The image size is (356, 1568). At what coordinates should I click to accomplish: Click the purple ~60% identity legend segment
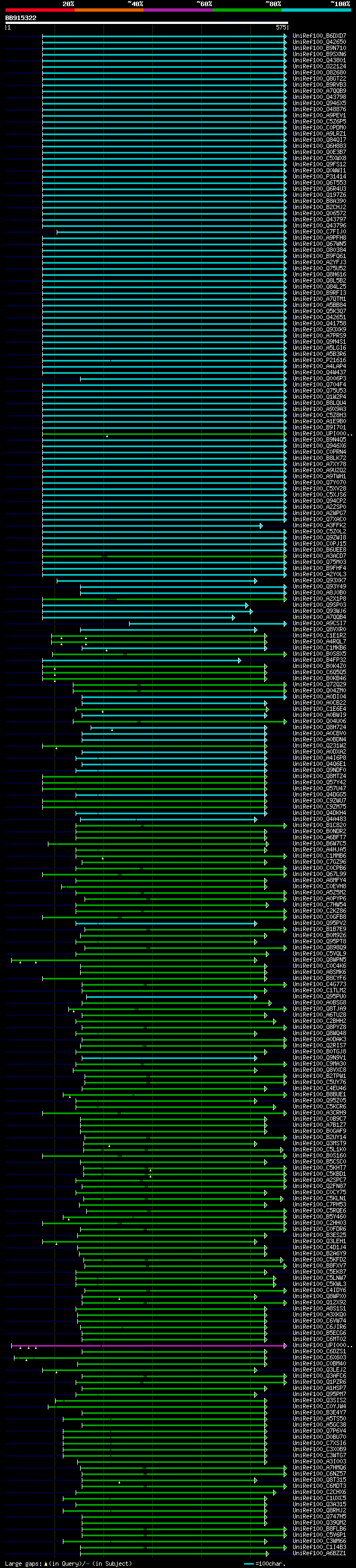click(x=177, y=10)
